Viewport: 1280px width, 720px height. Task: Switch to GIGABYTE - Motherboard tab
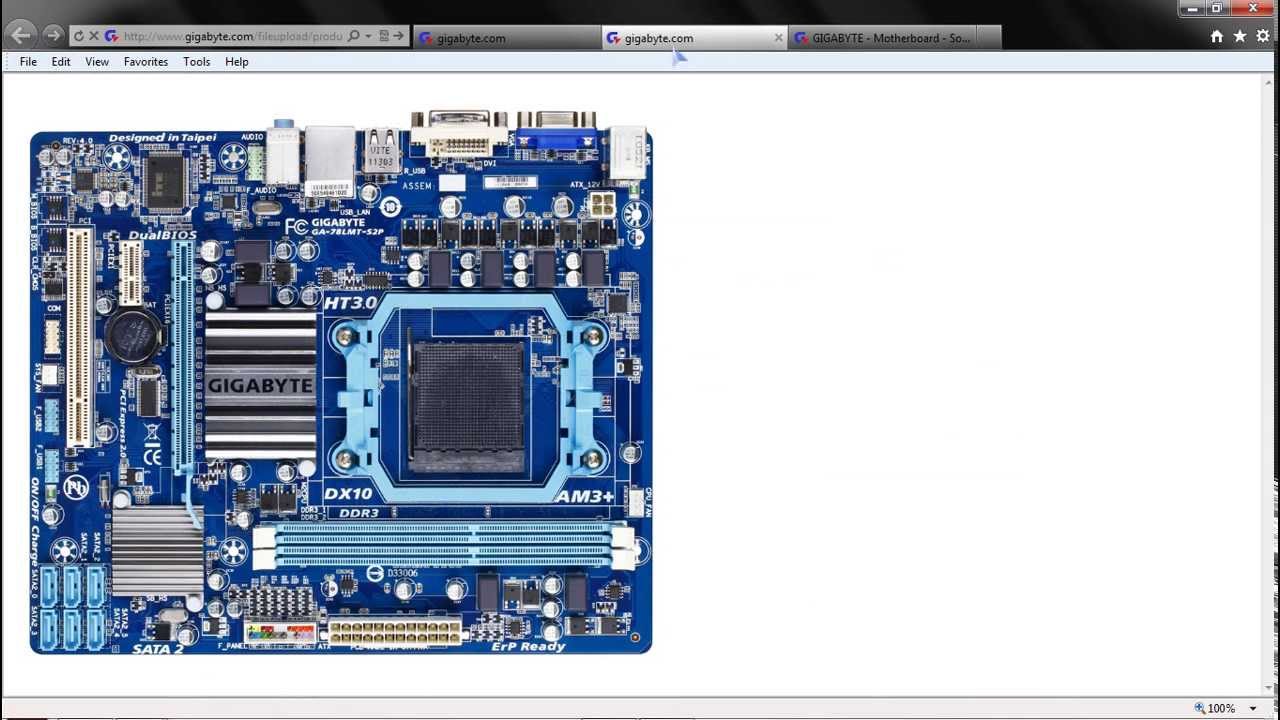881,38
